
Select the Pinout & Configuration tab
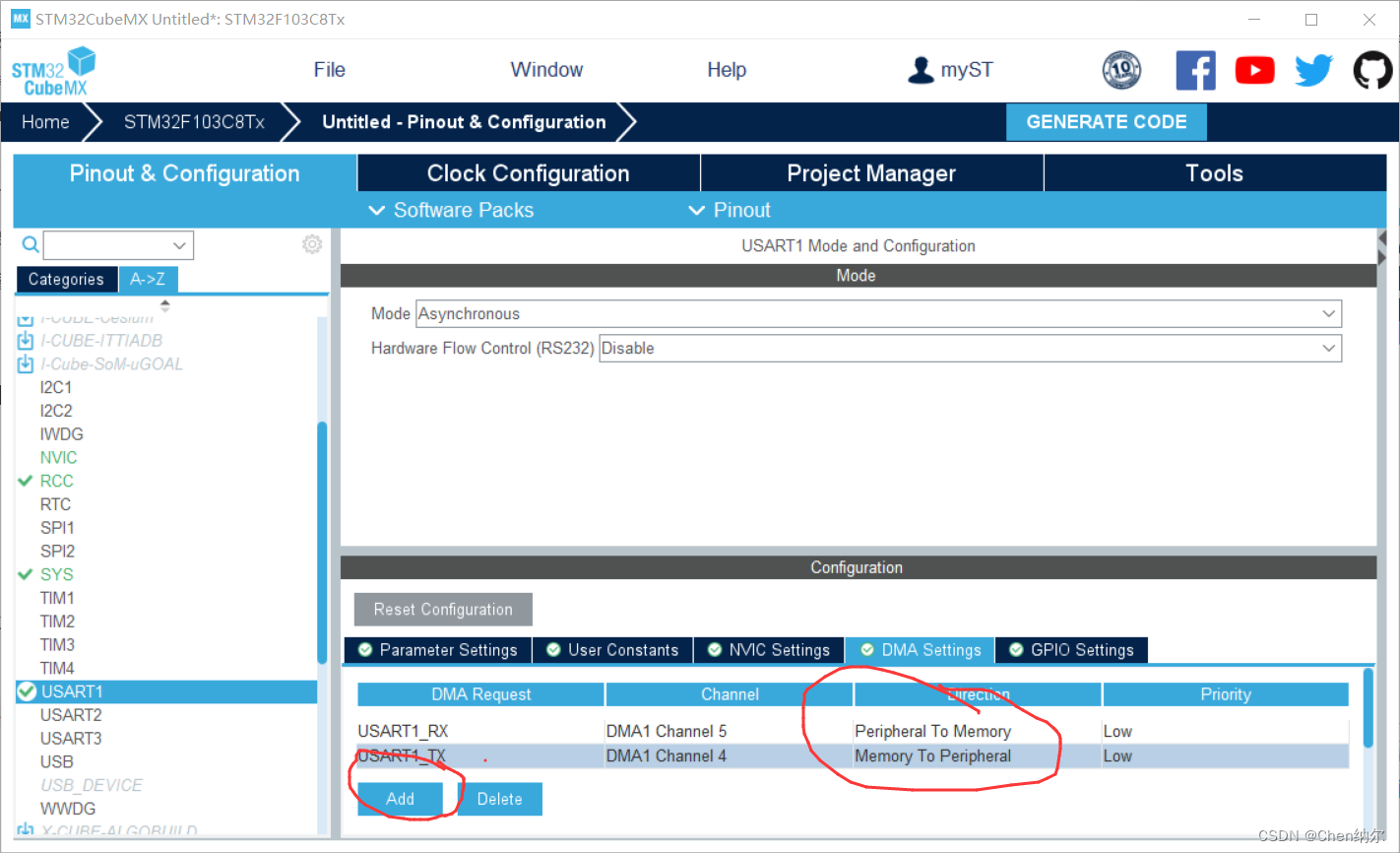[x=184, y=173]
